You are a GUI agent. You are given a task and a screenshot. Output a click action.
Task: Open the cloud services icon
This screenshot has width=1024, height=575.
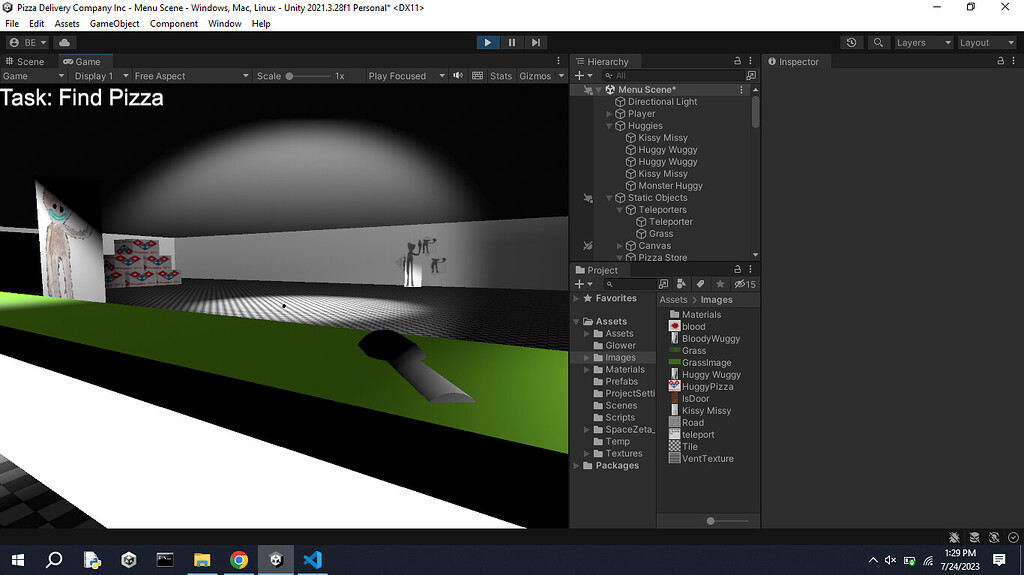coord(65,42)
